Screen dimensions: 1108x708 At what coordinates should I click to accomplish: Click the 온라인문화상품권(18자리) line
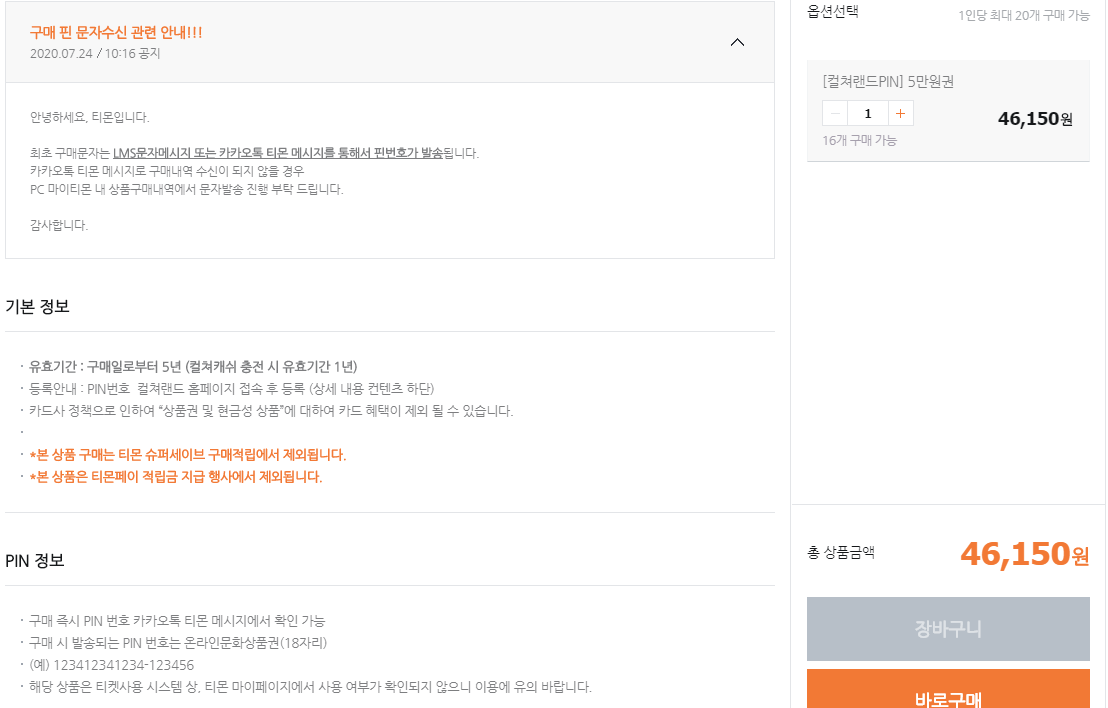coord(177,642)
